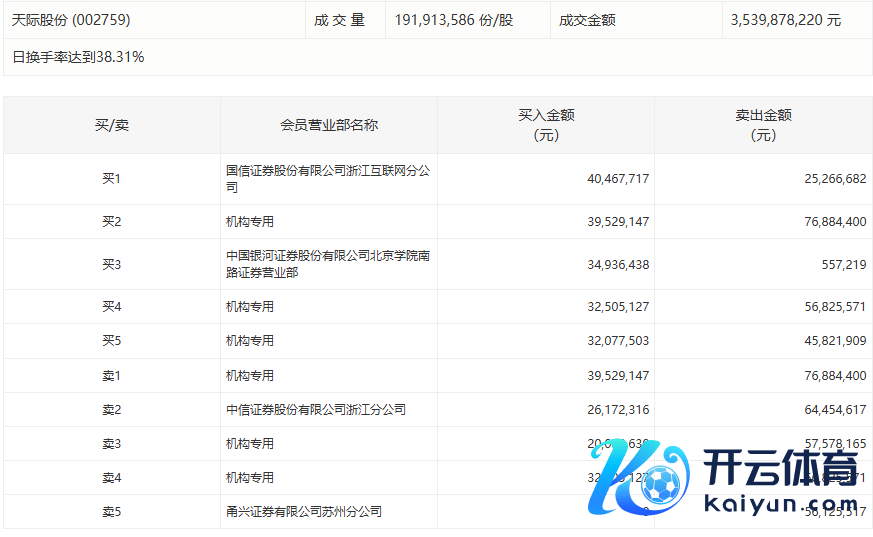The width and height of the screenshot is (873, 537).
Task: Select the 天际股份 (002759) stock name
Action: coord(71,20)
